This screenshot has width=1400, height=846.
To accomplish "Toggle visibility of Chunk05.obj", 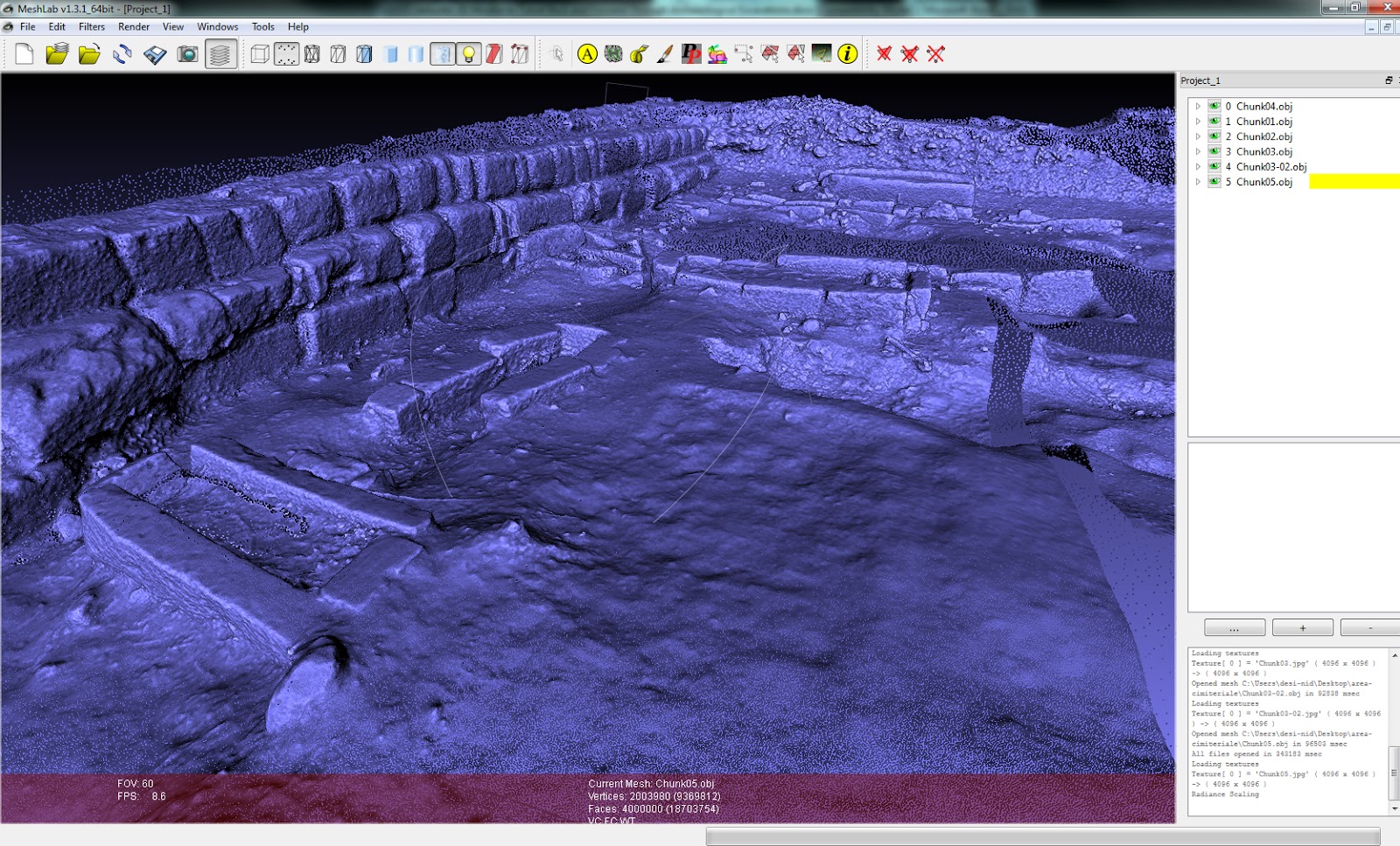I will [1214, 182].
